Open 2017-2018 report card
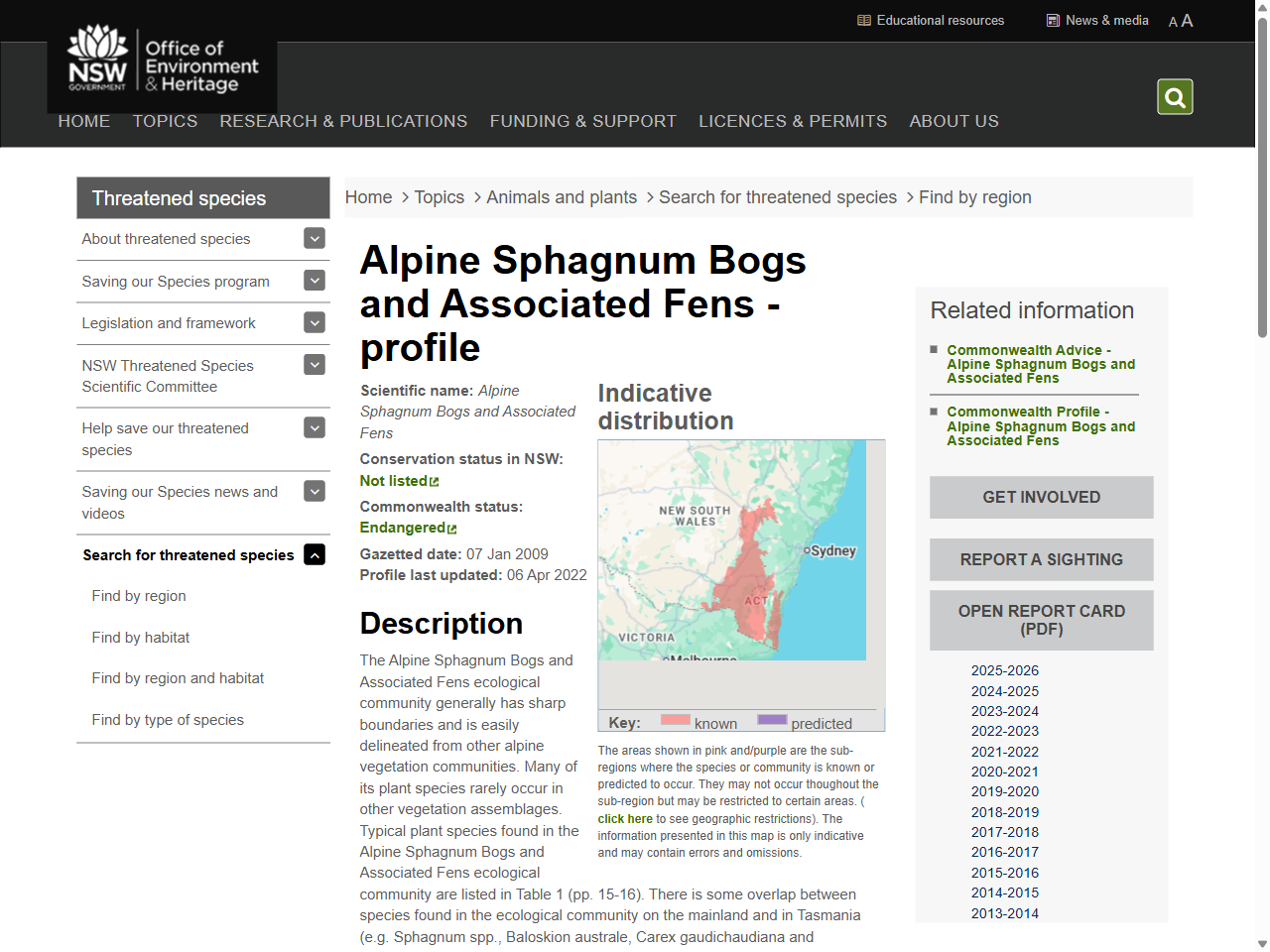The height and width of the screenshot is (952, 1270). point(1005,832)
